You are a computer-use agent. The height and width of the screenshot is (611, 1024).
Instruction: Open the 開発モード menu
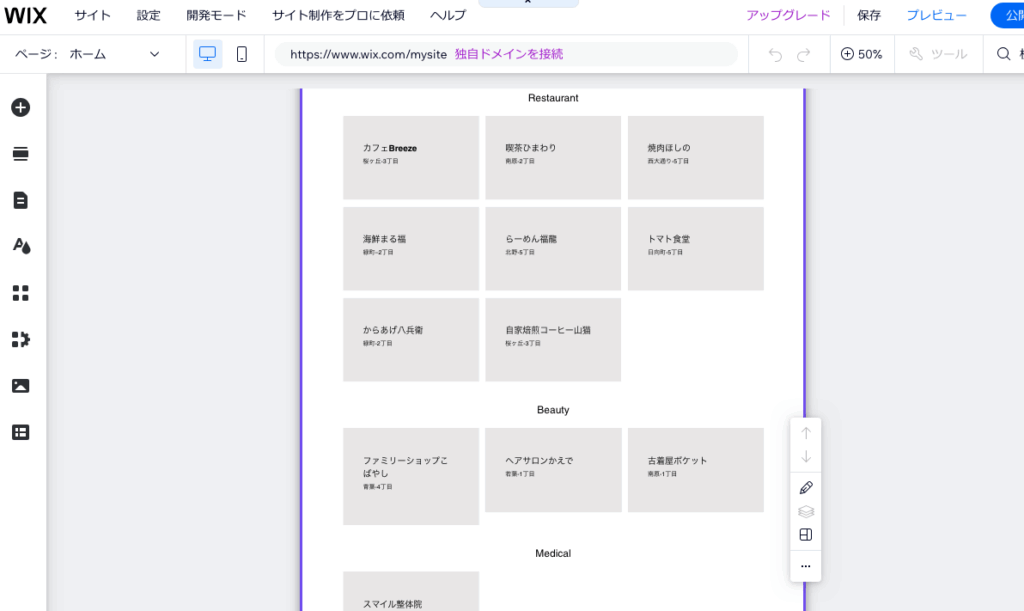click(213, 15)
